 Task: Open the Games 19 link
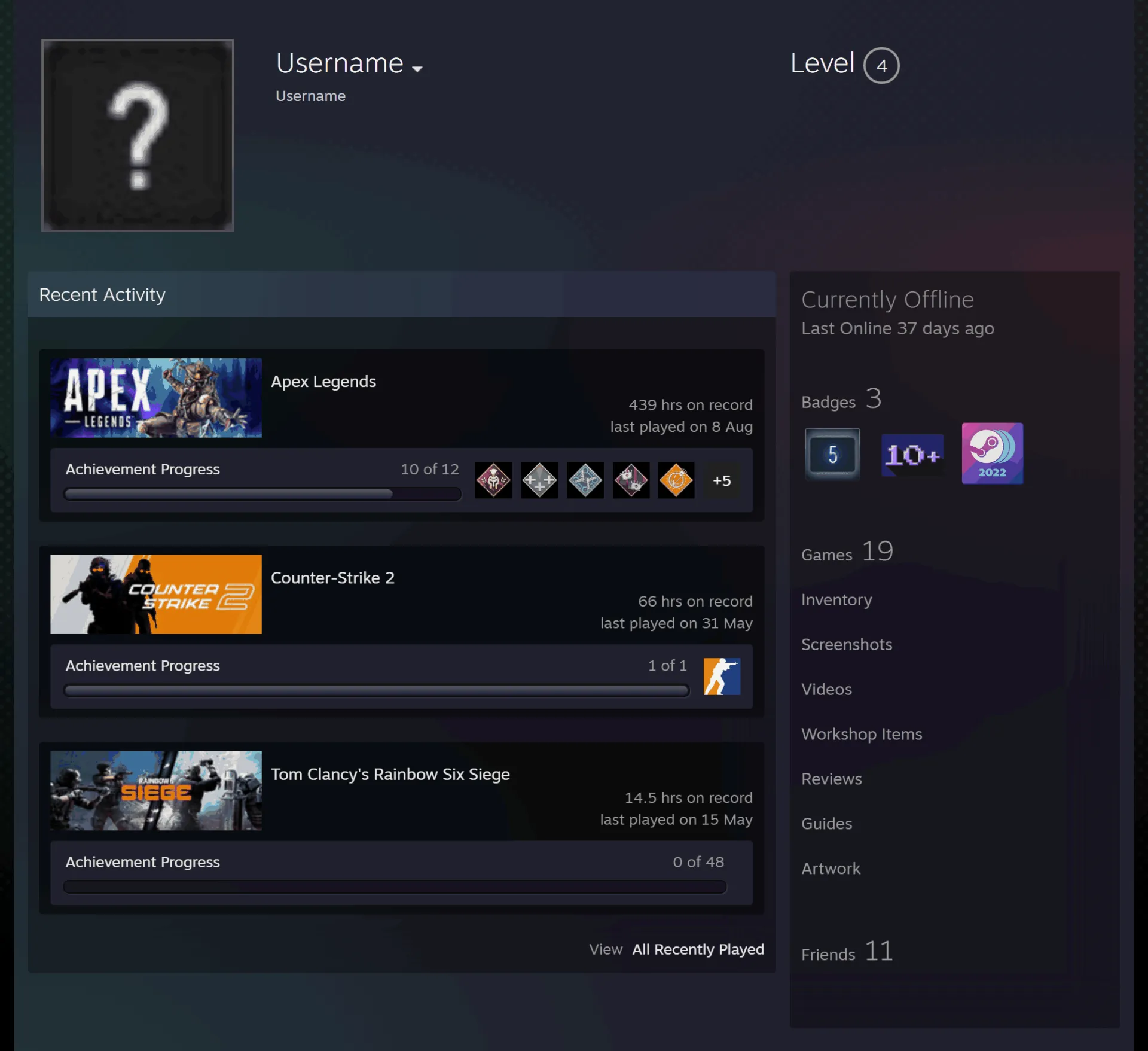point(847,552)
